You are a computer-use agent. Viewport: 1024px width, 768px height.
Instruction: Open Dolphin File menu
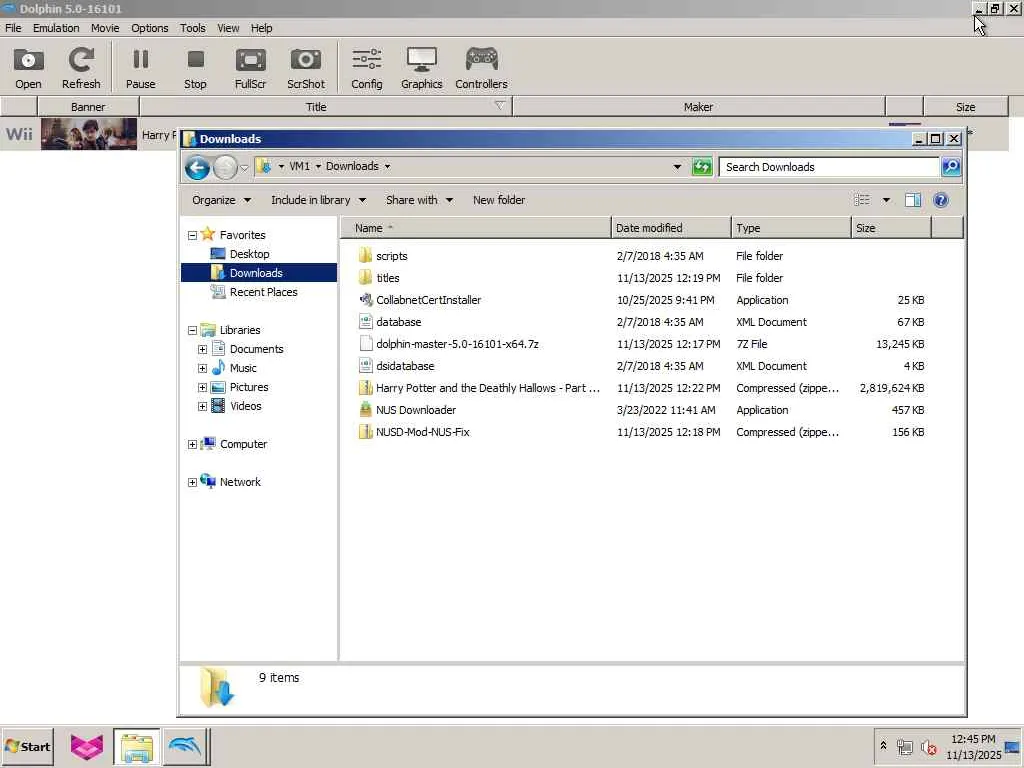click(x=13, y=28)
